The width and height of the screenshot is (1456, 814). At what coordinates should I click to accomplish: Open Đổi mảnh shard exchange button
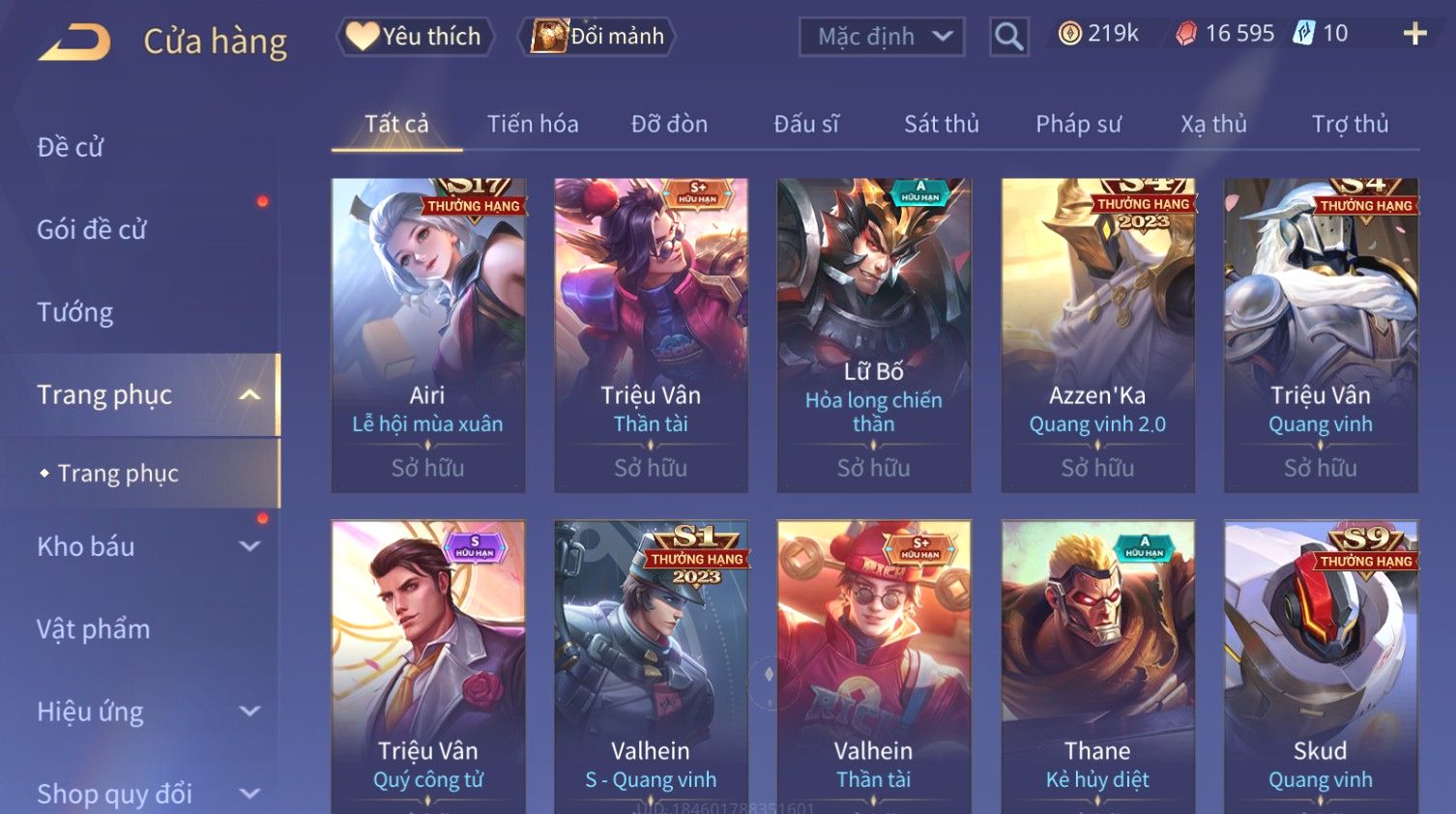pyautogui.click(x=597, y=37)
